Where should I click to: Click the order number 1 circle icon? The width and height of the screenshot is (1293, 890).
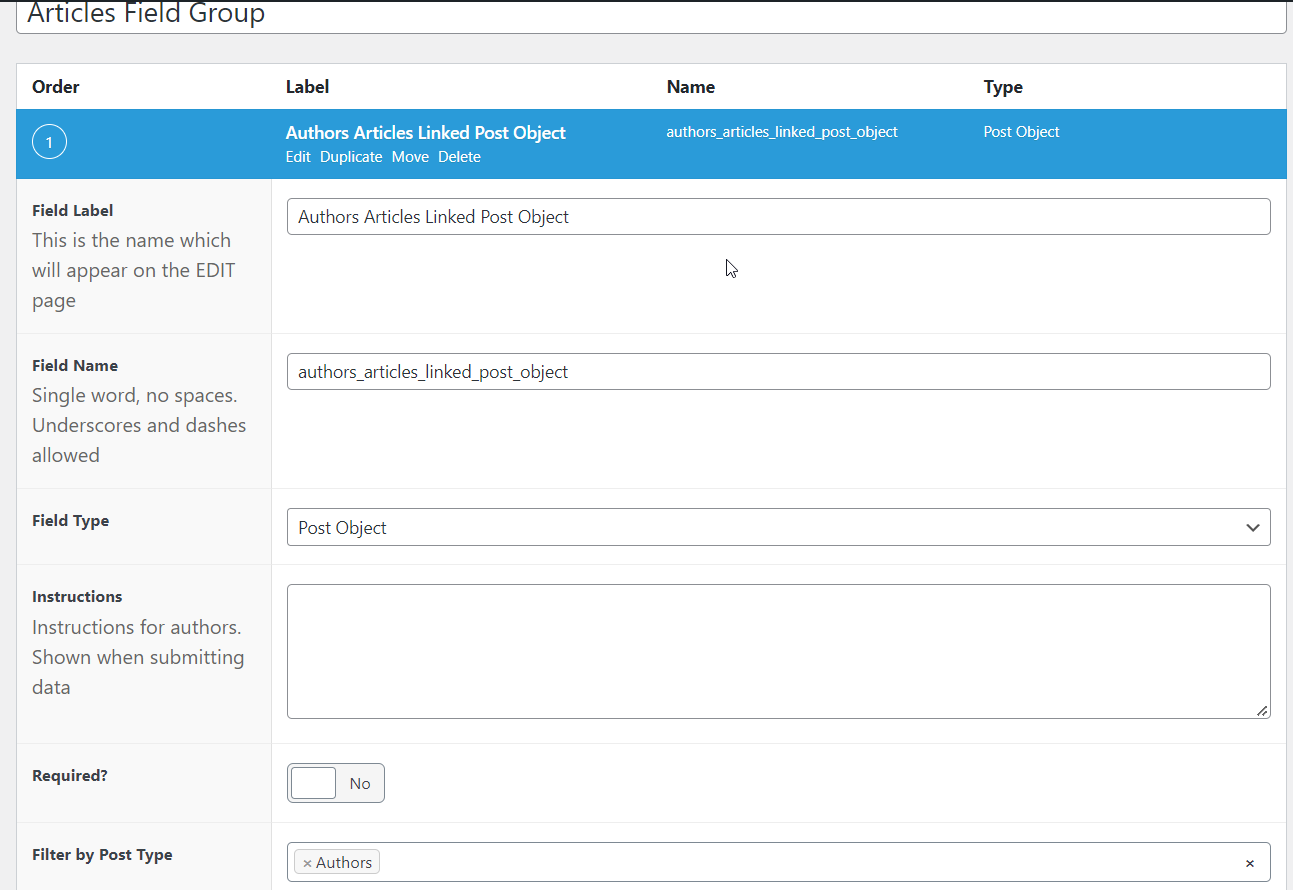[x=49, y=143]
